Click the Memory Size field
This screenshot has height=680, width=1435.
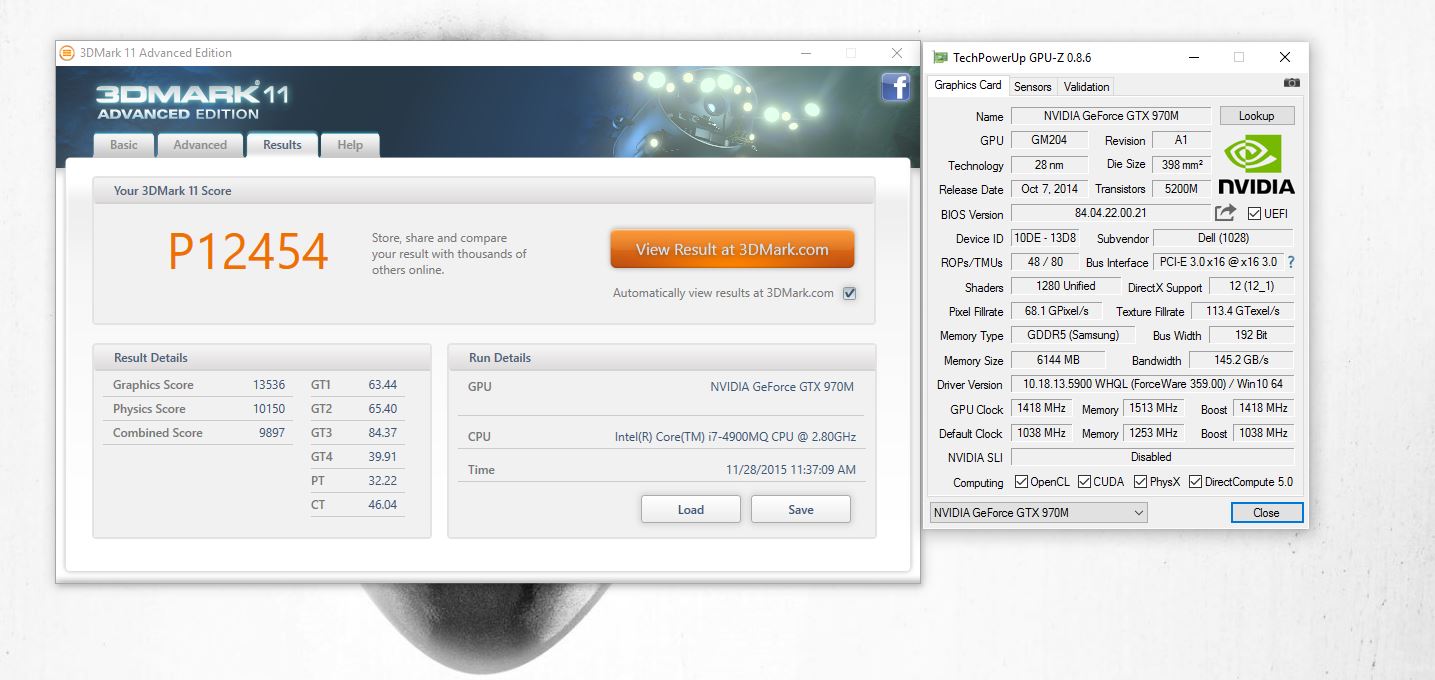point(1058,360)
